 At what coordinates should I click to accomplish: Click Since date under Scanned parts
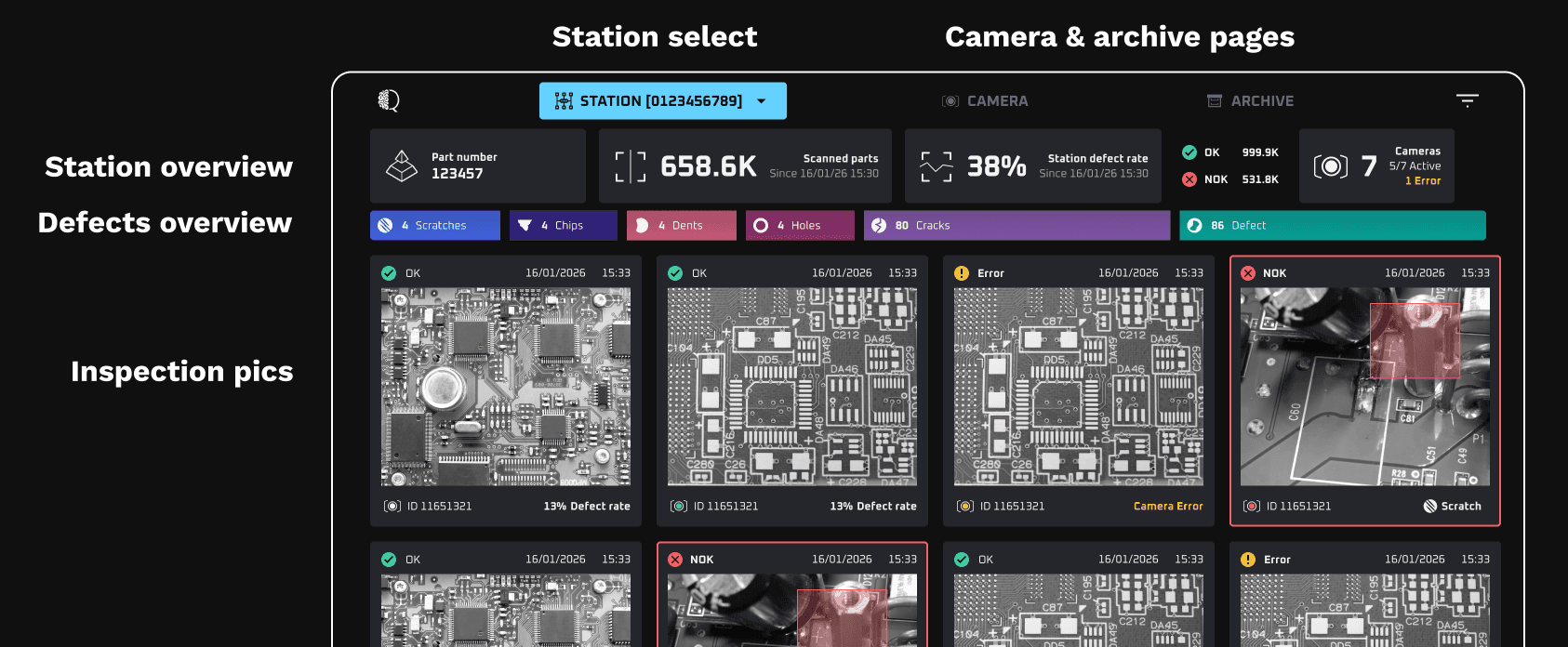pos(824,174)
